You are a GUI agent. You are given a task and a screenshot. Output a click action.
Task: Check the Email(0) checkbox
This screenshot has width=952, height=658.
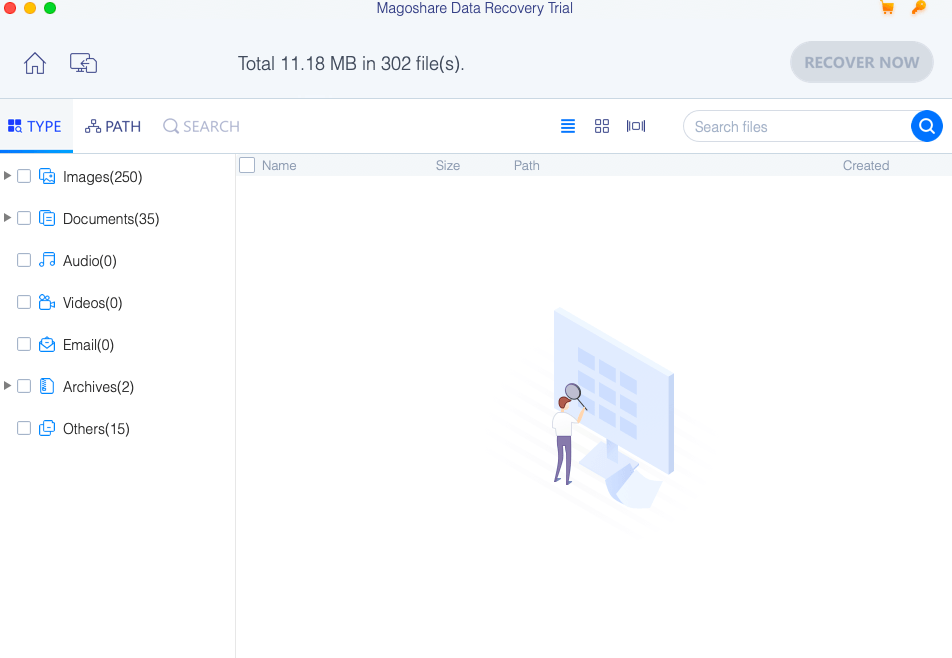pyautogui.click(x=24, y=344)
